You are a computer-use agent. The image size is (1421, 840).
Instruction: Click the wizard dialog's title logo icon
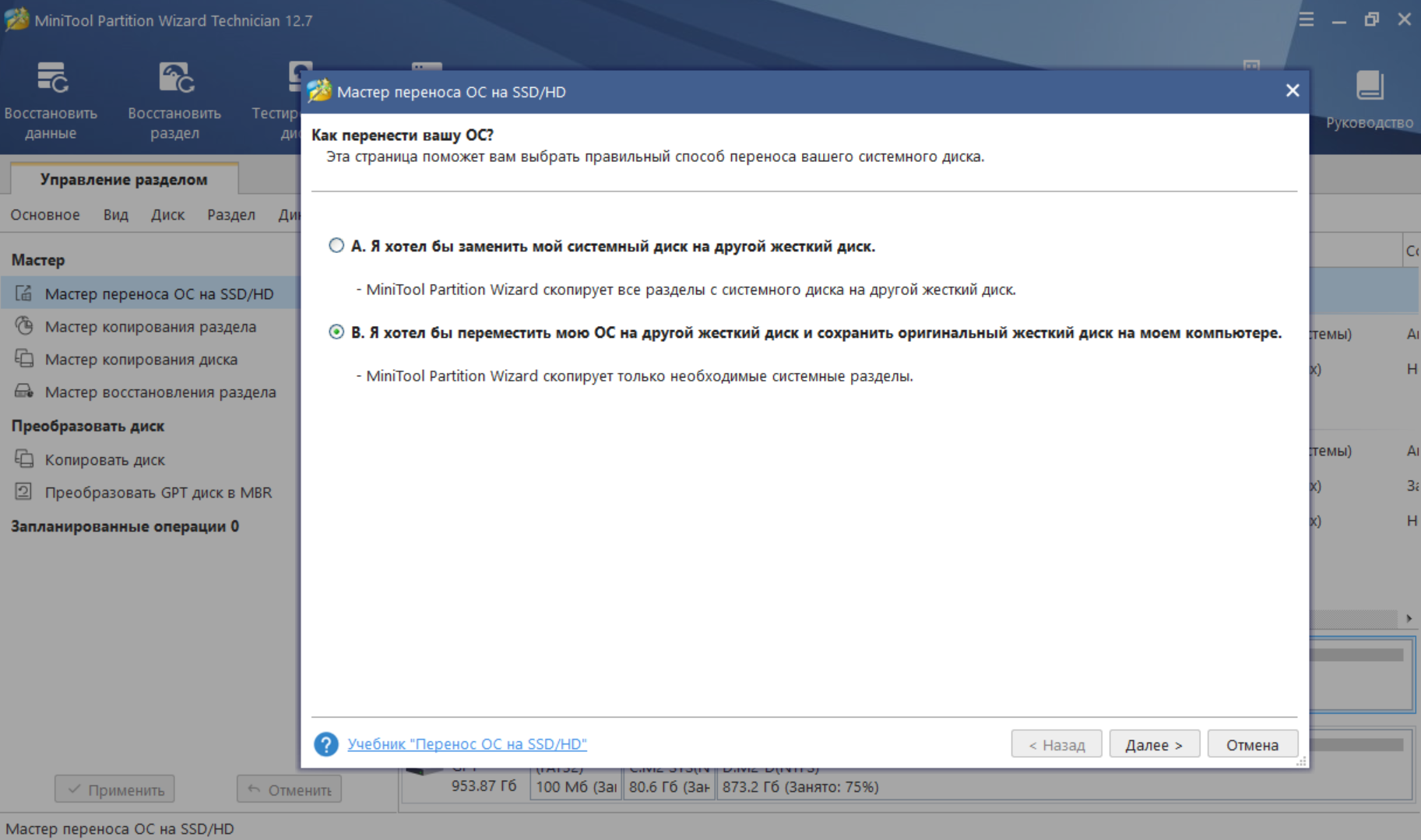(319, 91)
